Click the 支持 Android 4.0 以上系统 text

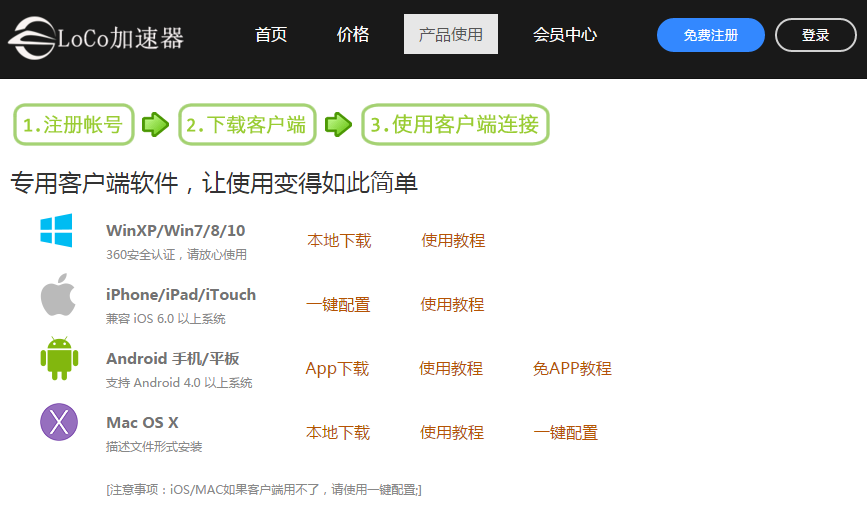pyautogui.click(x=179, y=383)
